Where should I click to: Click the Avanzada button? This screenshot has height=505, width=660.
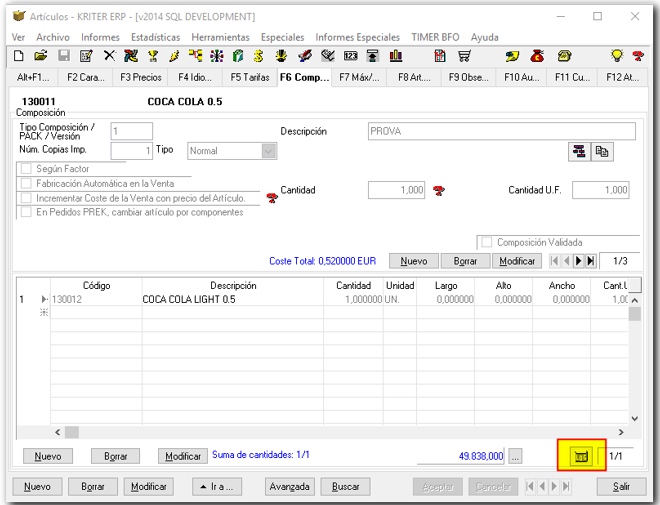(x=290, y=487)
